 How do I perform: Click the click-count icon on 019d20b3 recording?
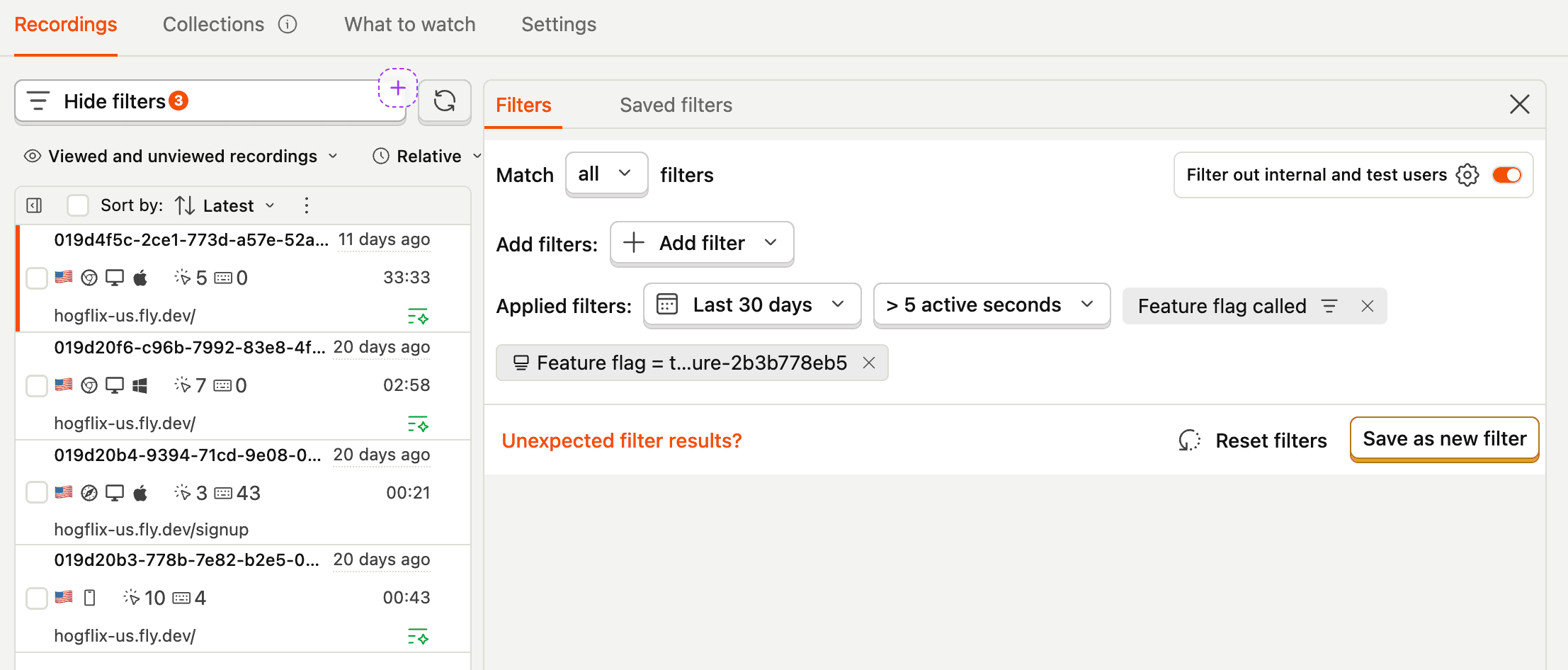pos(131,597)
